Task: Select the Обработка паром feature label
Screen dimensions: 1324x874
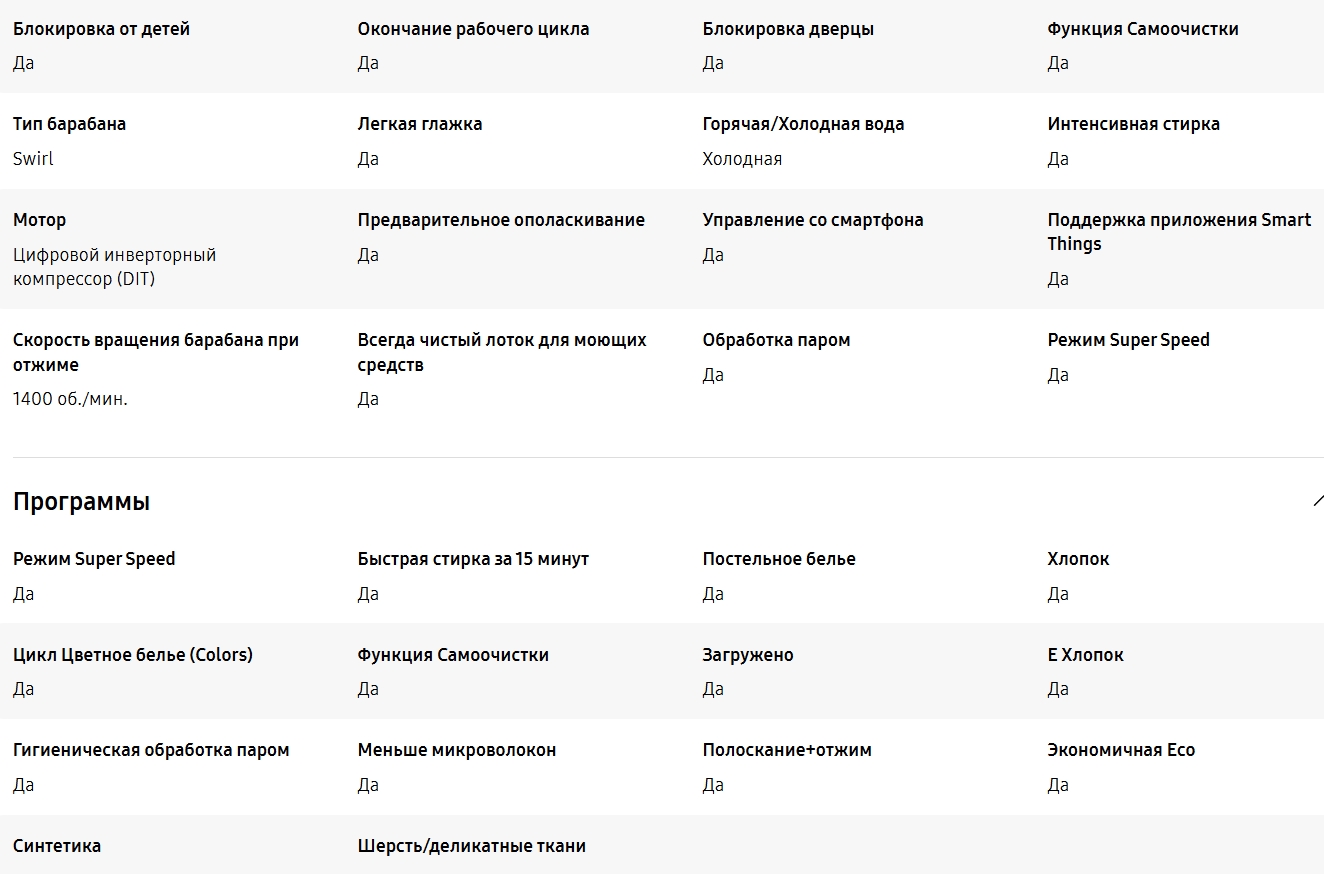Action: [776, 340]
